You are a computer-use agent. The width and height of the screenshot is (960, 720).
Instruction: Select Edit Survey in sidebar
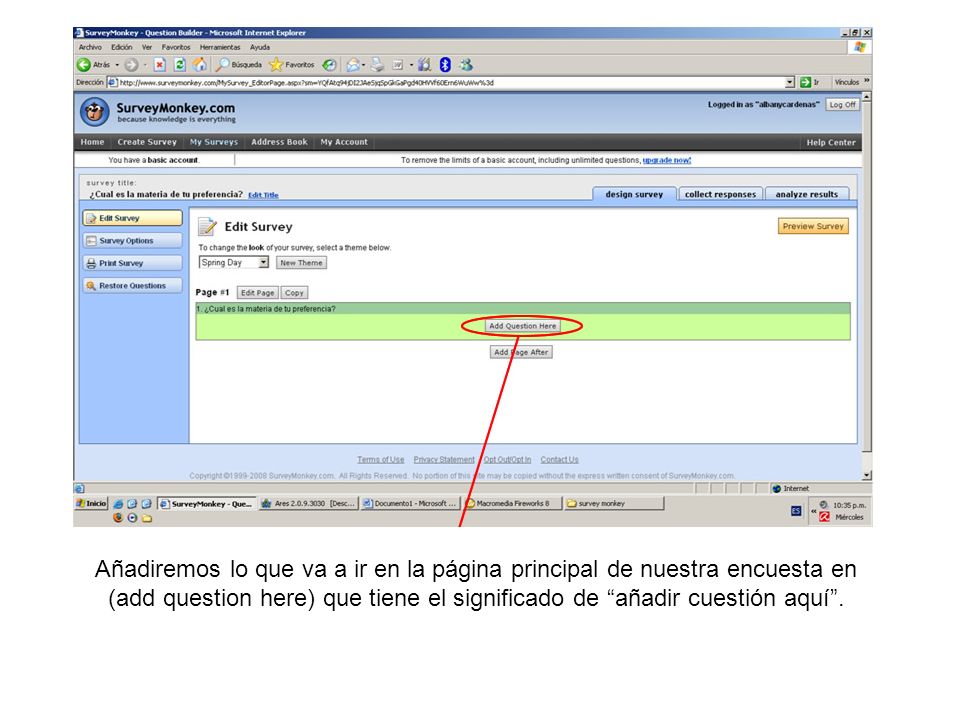[132, 218]
